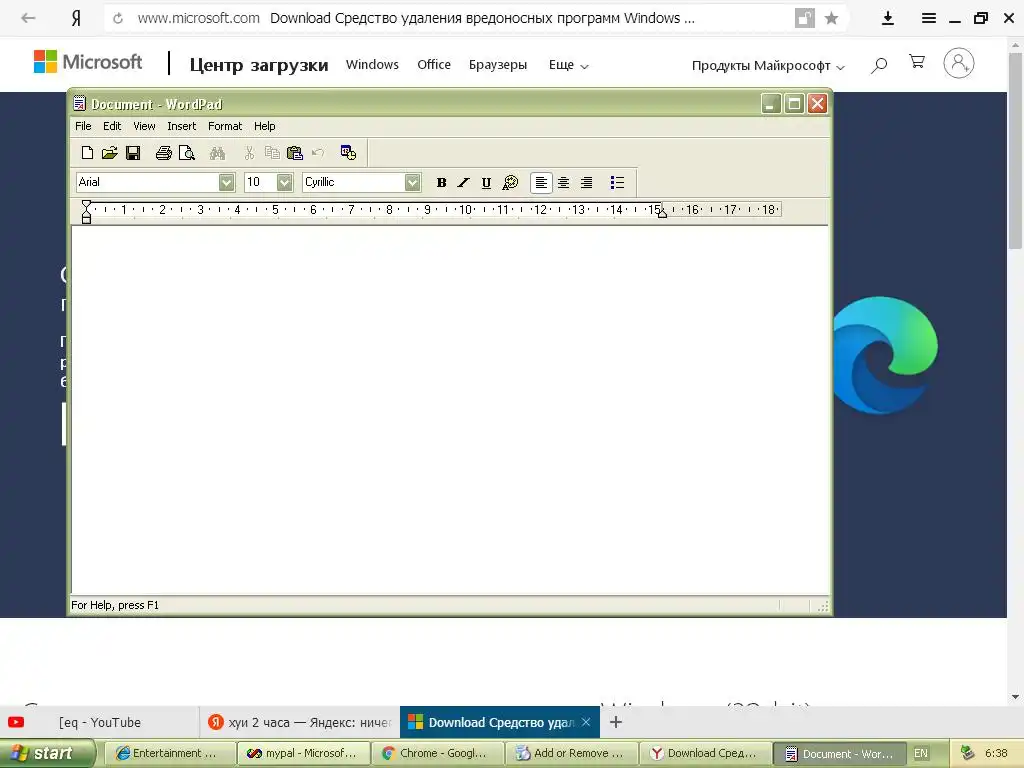Expand the font size 10 dropdown

(285, 182)
